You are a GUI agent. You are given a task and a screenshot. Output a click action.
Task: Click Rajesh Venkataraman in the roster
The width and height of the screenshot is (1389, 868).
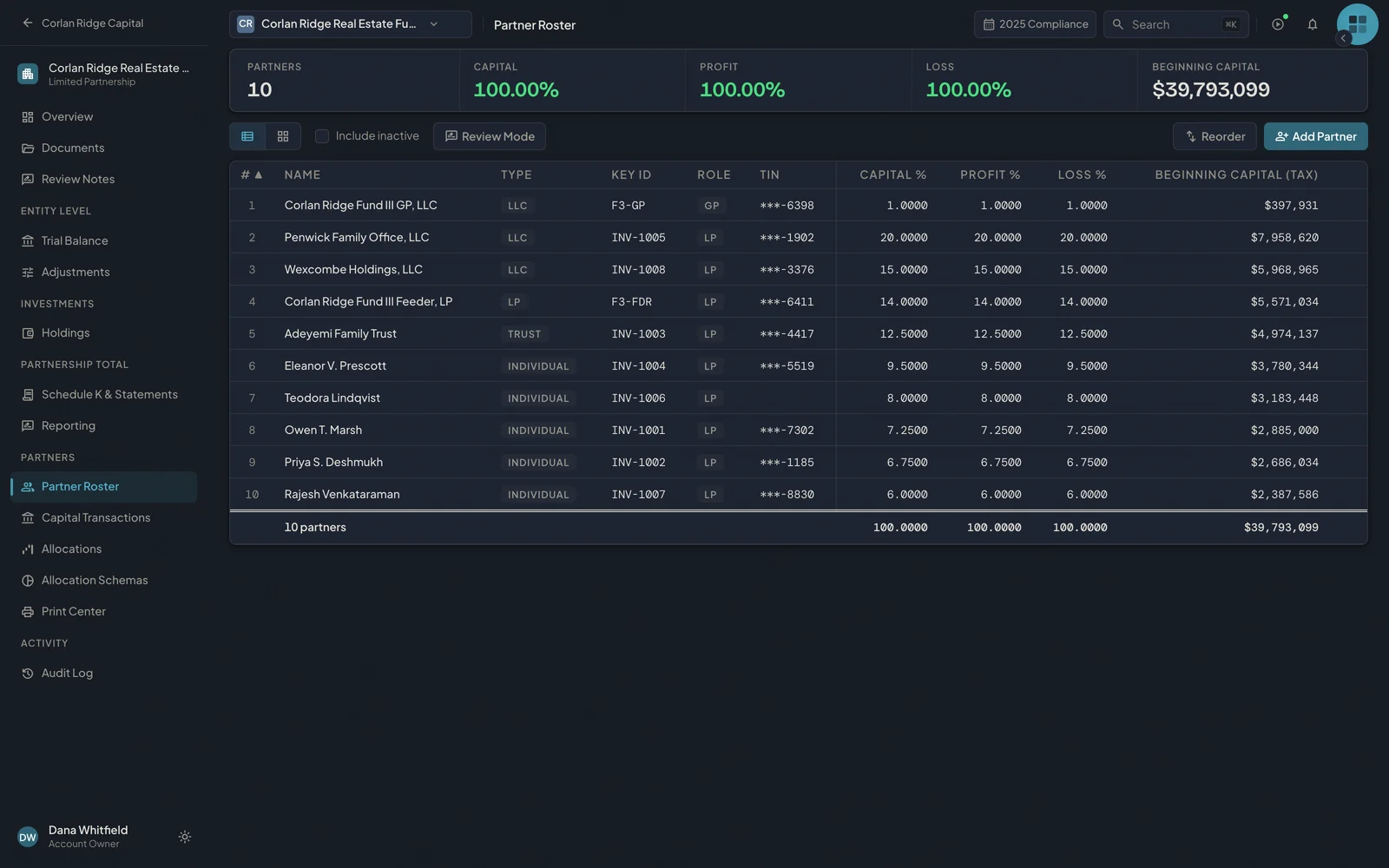pyautogui.click(x=342, y=494)
